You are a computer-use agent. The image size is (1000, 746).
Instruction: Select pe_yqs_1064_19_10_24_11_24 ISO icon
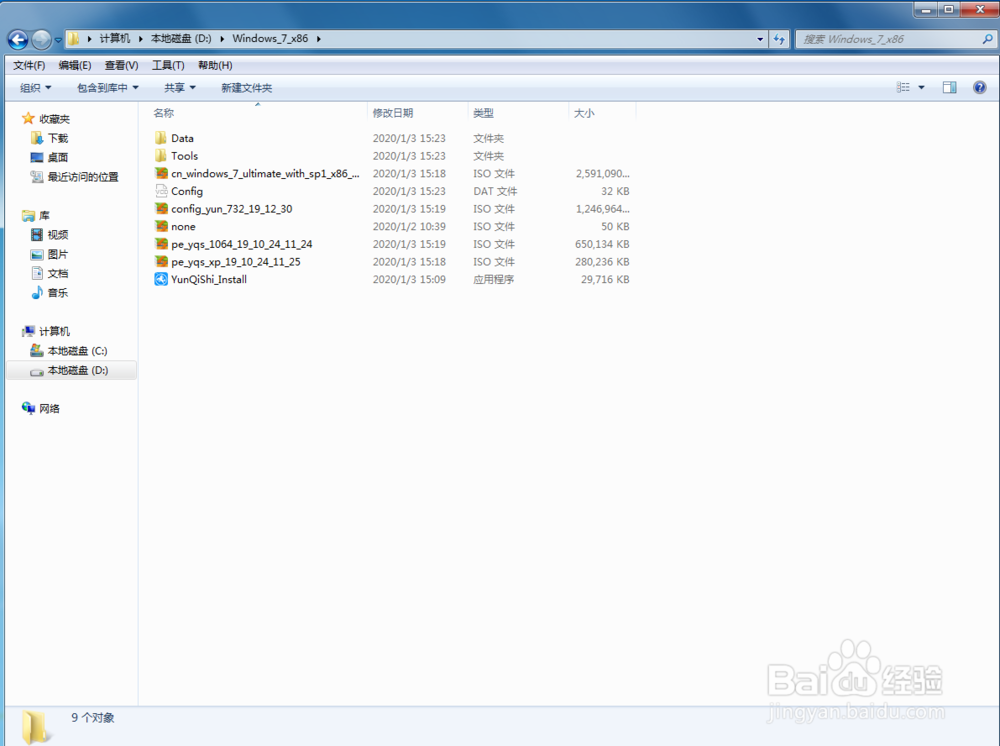tap(161, 244)
